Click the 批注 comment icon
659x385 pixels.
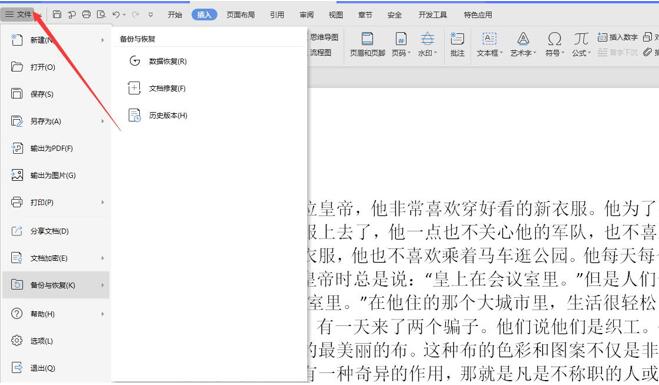click(457, 39)
